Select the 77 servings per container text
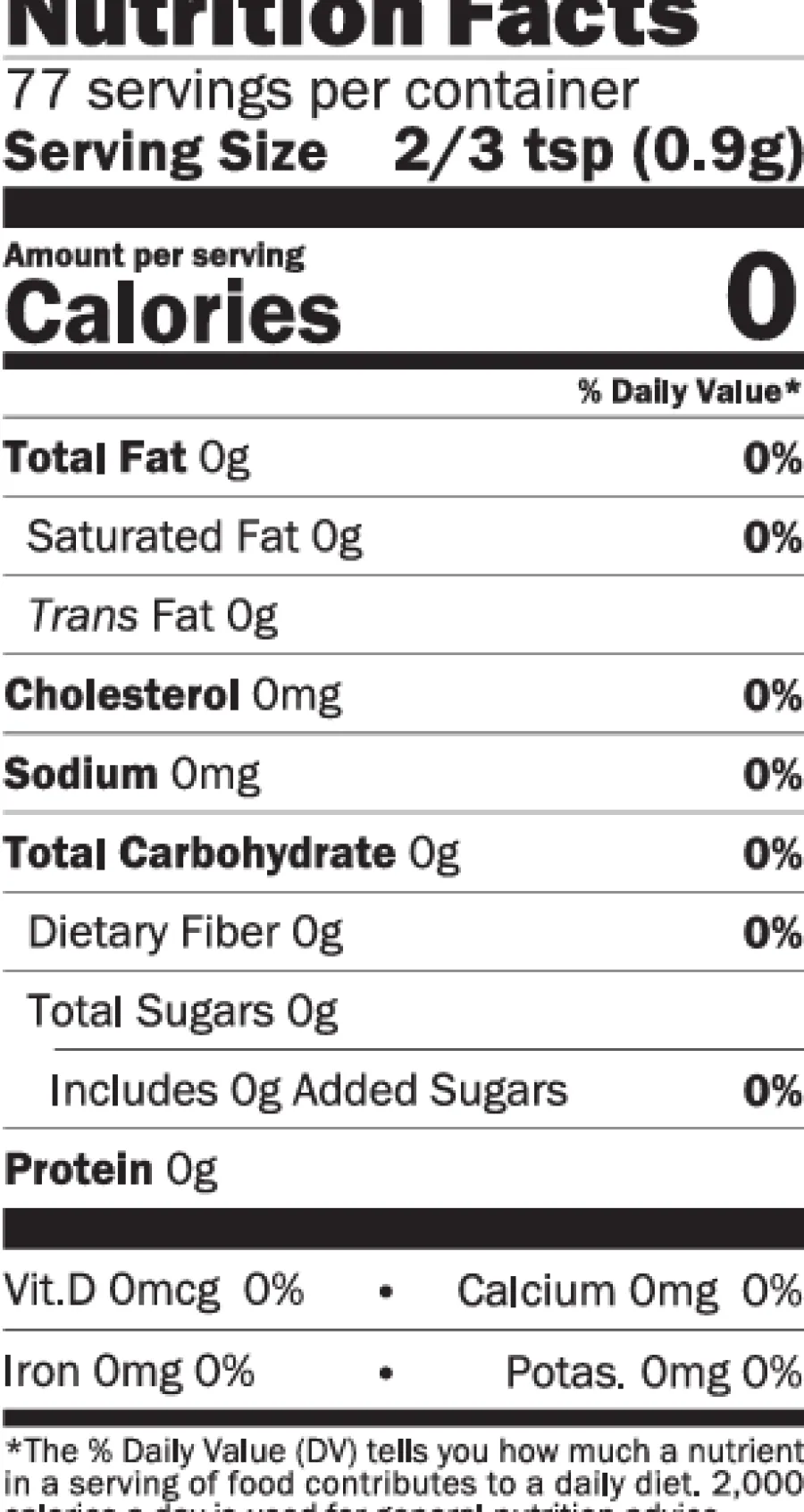Screen dimensions: 804x1512 (x=322, y=90)
